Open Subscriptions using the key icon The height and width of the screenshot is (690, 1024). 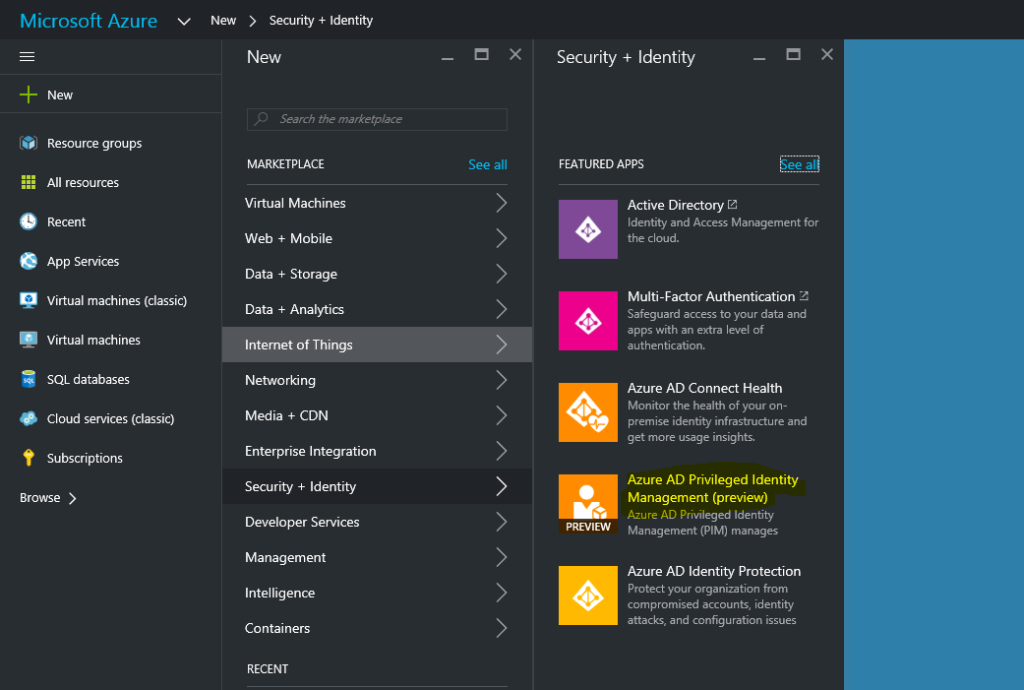(x=30, y=457)
